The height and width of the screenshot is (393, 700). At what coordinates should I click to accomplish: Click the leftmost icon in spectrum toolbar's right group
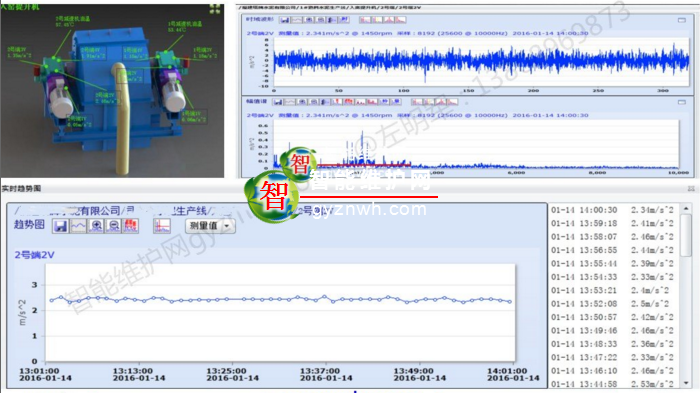tap(417, 102)
